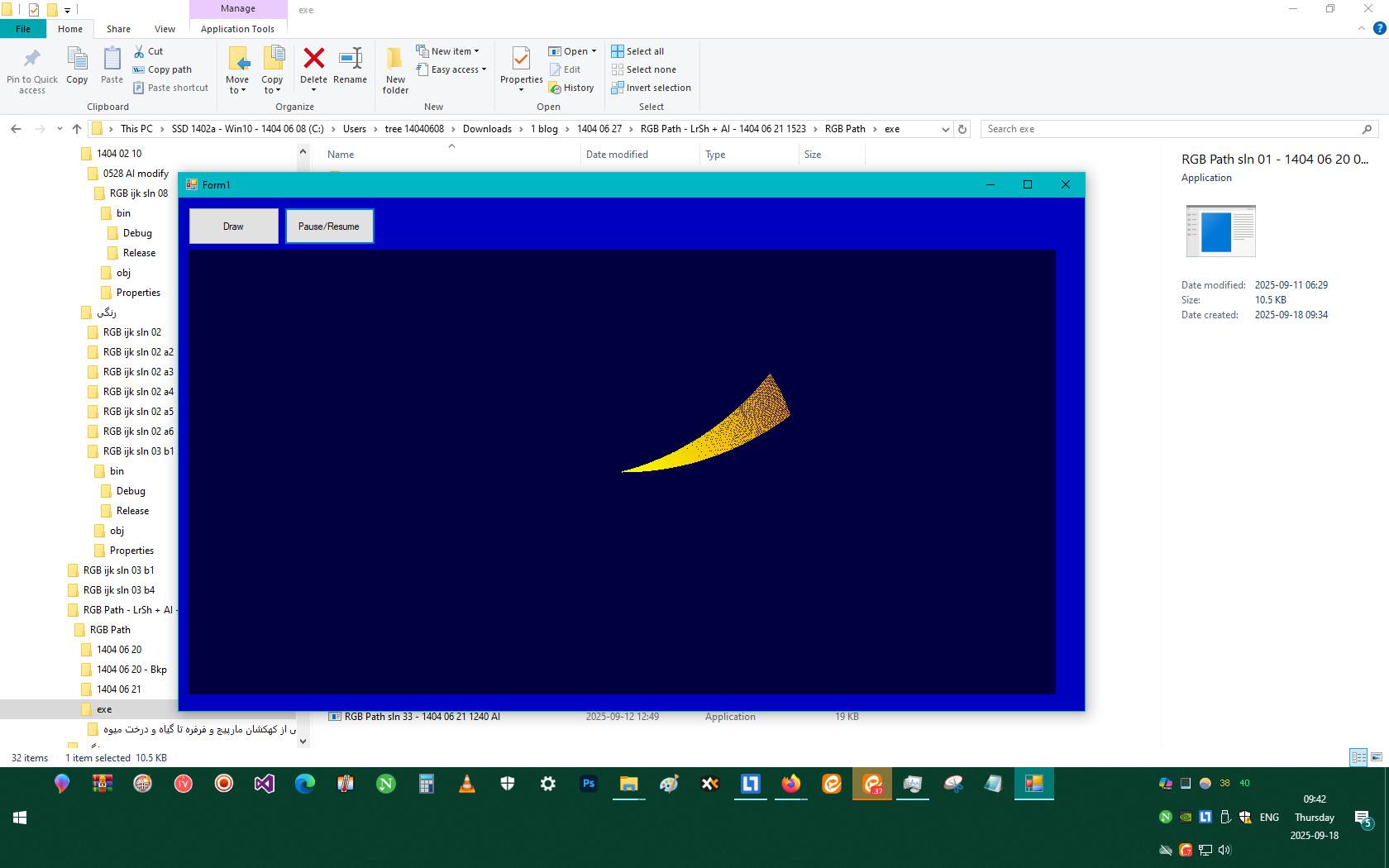The width and height of the screenshot is (1389, 868).
Task: Expand the New item dropdown
Action: (x=449, y=50)
